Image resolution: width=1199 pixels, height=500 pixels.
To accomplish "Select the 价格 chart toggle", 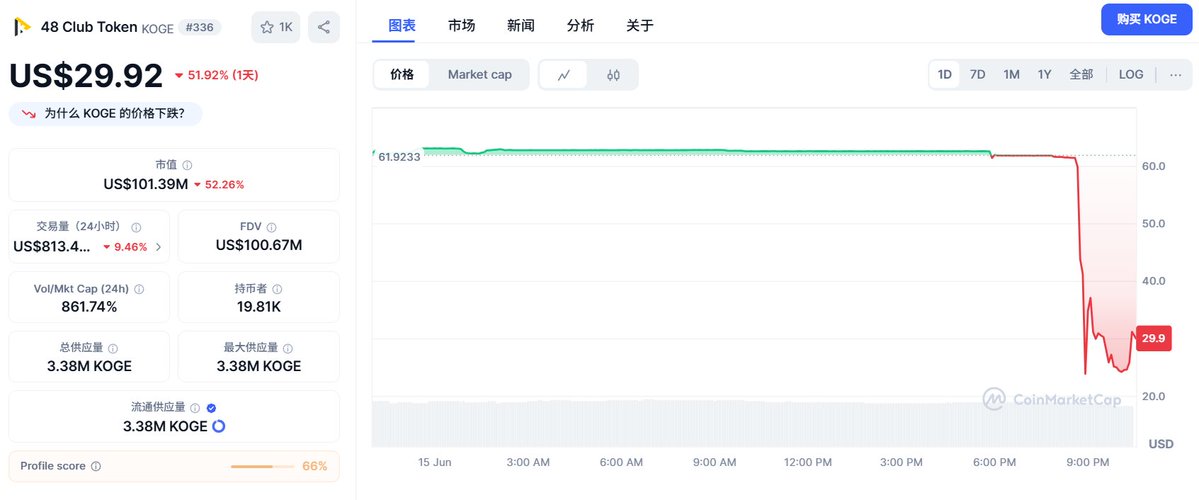I will (x=402, y=75).
